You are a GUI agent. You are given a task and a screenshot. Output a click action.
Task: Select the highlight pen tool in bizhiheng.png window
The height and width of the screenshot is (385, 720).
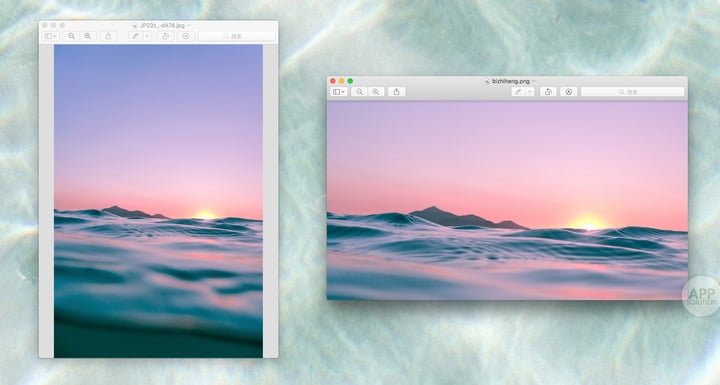click(518, 92)
